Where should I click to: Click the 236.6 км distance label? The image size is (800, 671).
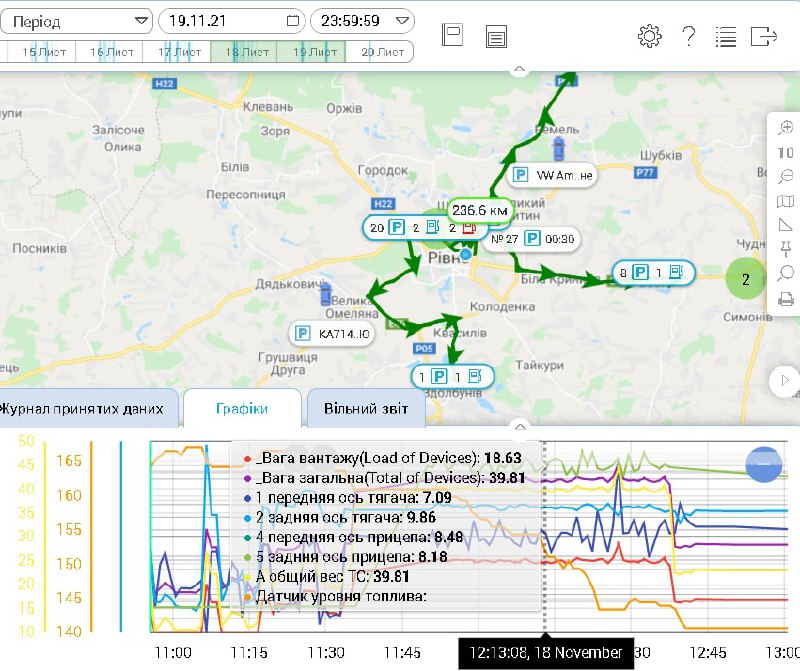pos(480,211)
